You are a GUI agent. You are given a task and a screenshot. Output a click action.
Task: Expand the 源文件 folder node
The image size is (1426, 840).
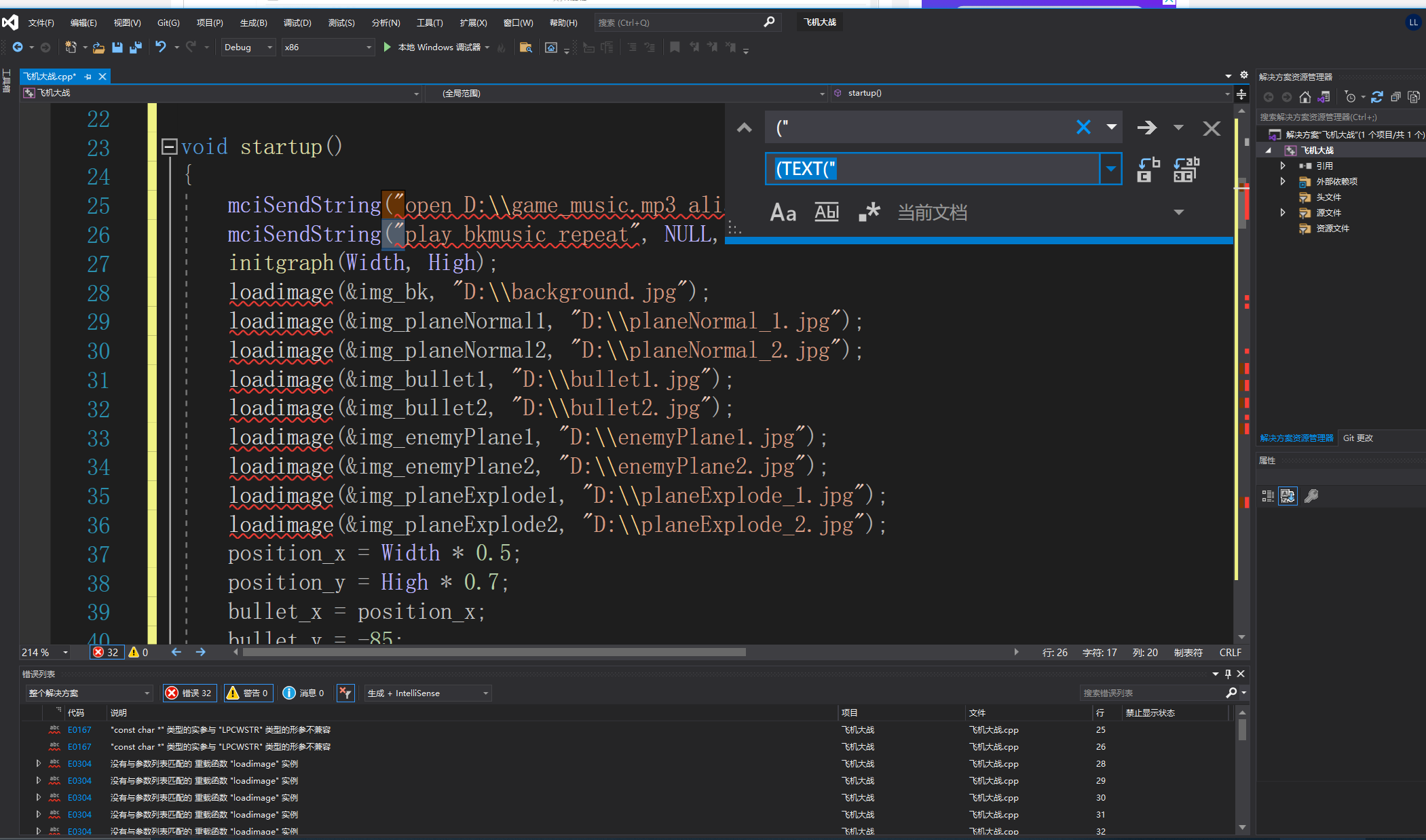pos(1282,212)
